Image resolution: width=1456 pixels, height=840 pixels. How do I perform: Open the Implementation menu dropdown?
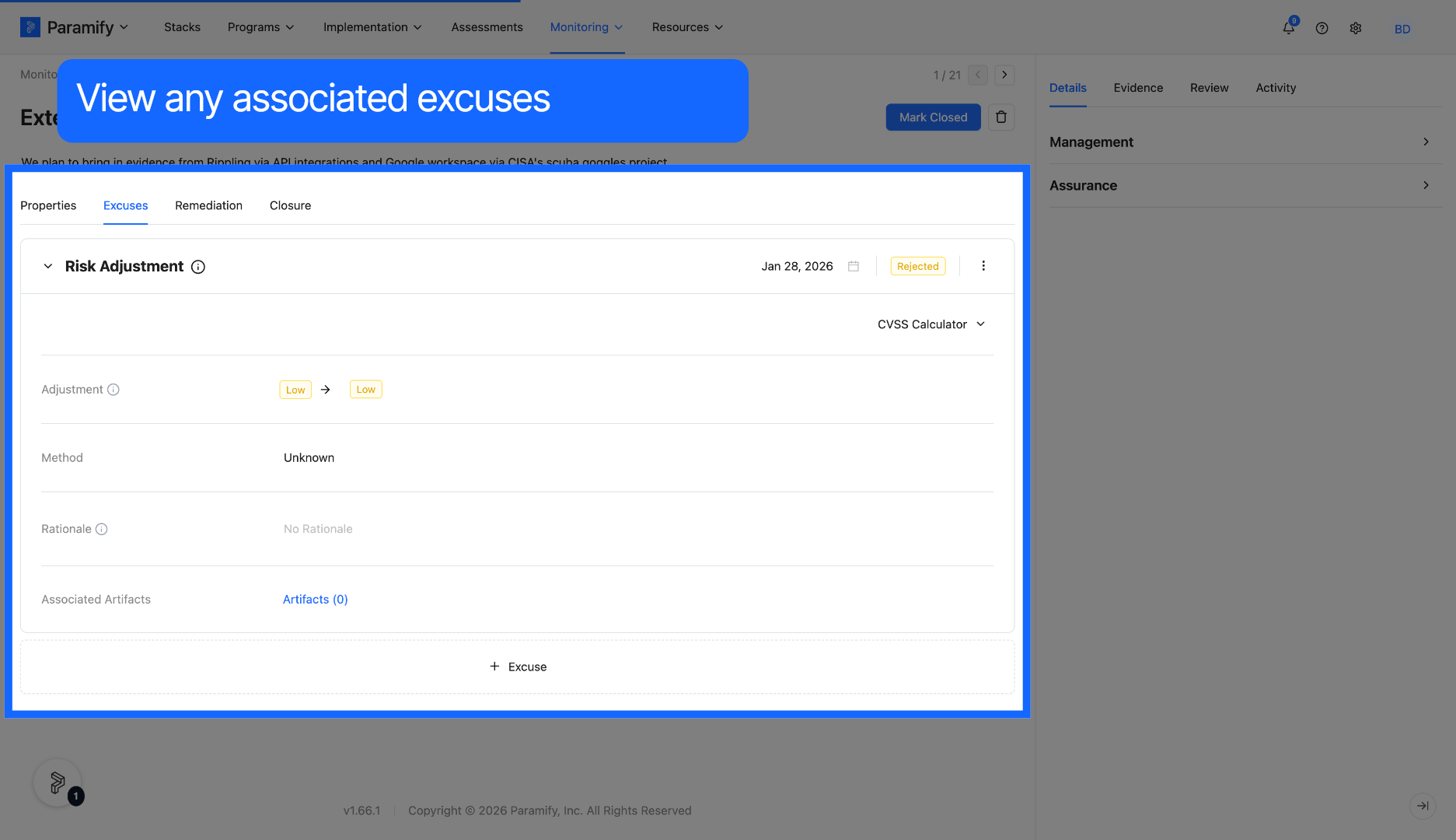click(x=372, y=27)
